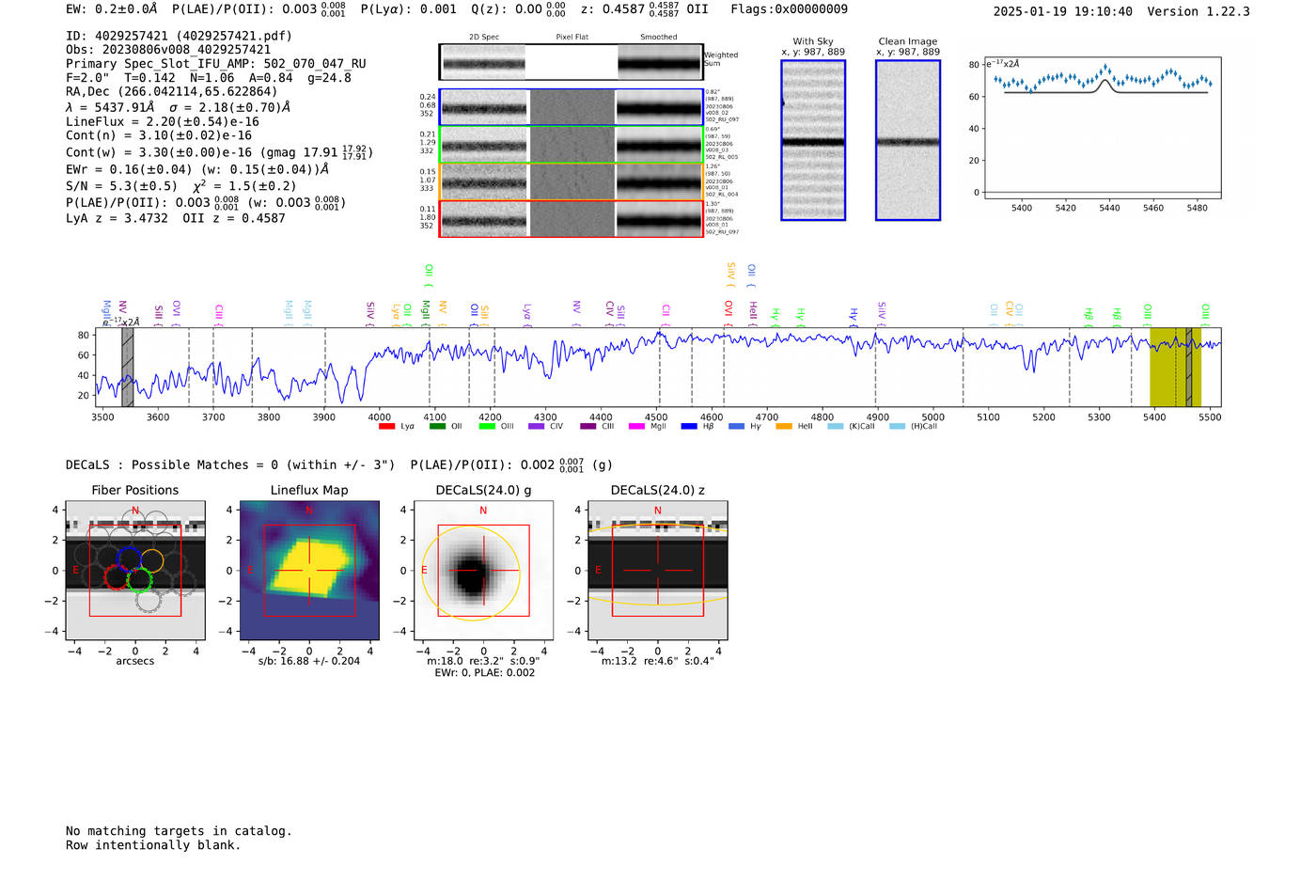Click the (K)CaII legend swatch

836,426
